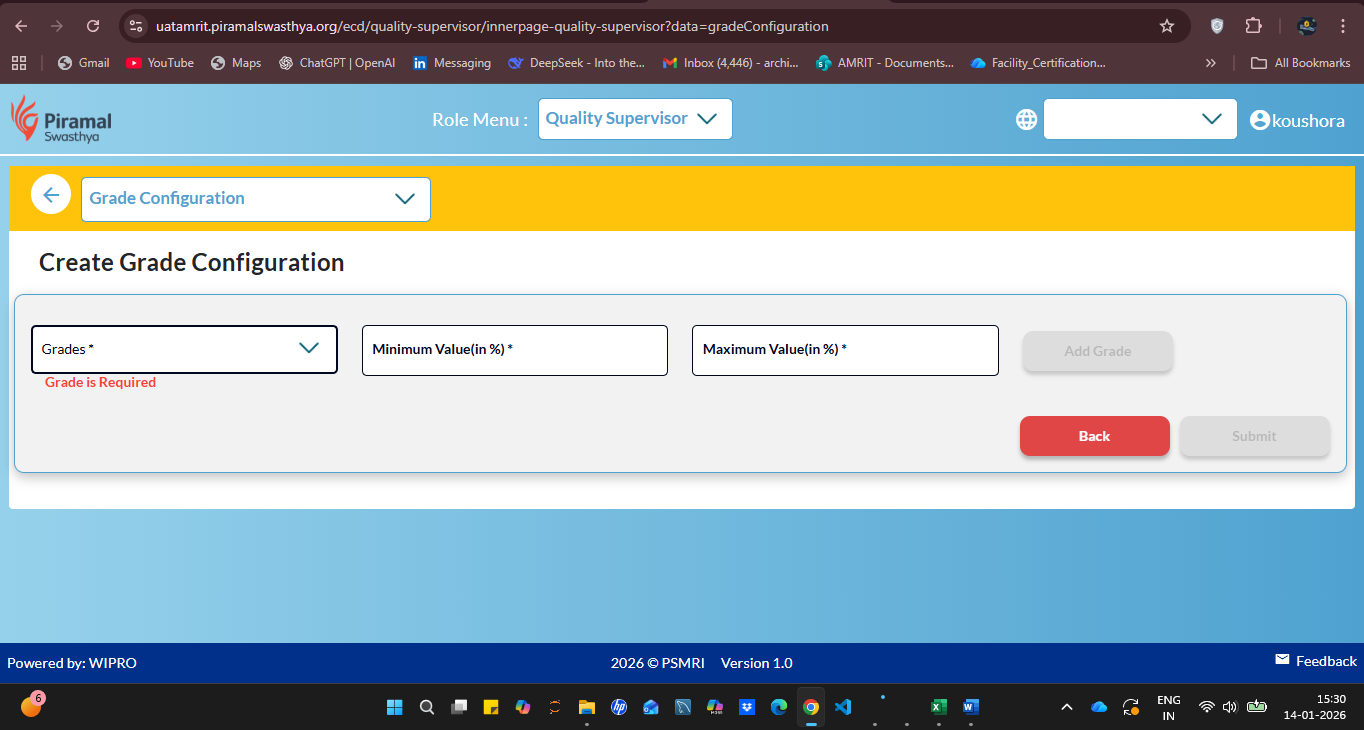The height and width of the screenshot is (730, 1364).
Task: Open the Gmail bookmark
Action: coord(83,63)
